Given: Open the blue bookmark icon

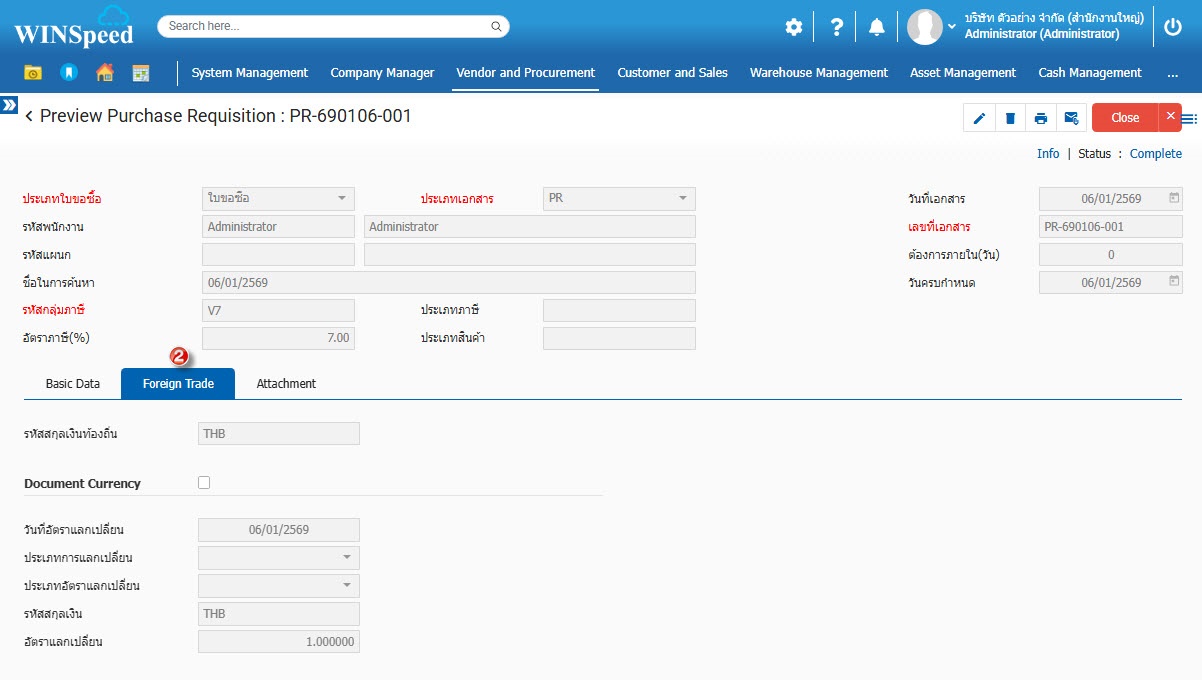Looking at the screenshot, I should point(68,73).
